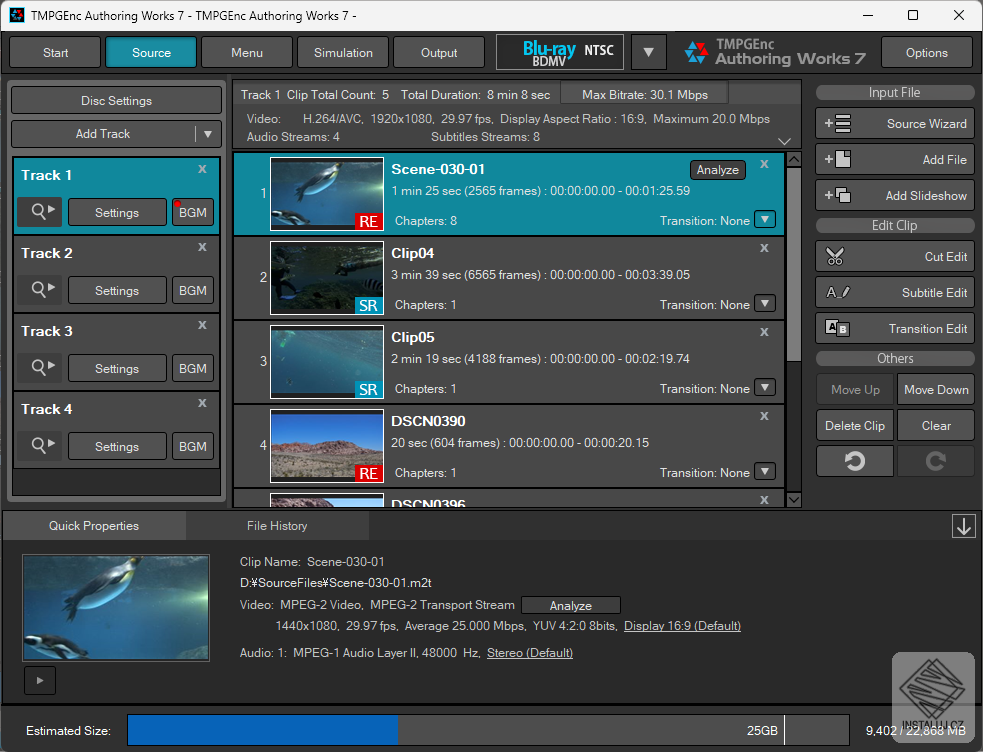The image size is (983, 752).
Task: Open Track 2 BGM button
Action: tap(193, 290)
